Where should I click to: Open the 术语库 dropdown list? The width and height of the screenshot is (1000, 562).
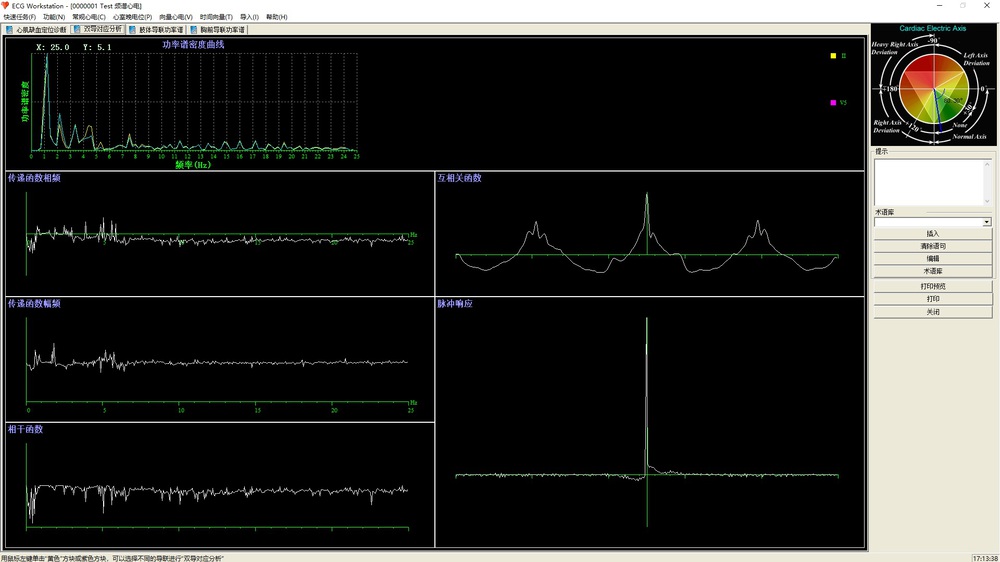[x=987, y=222]
